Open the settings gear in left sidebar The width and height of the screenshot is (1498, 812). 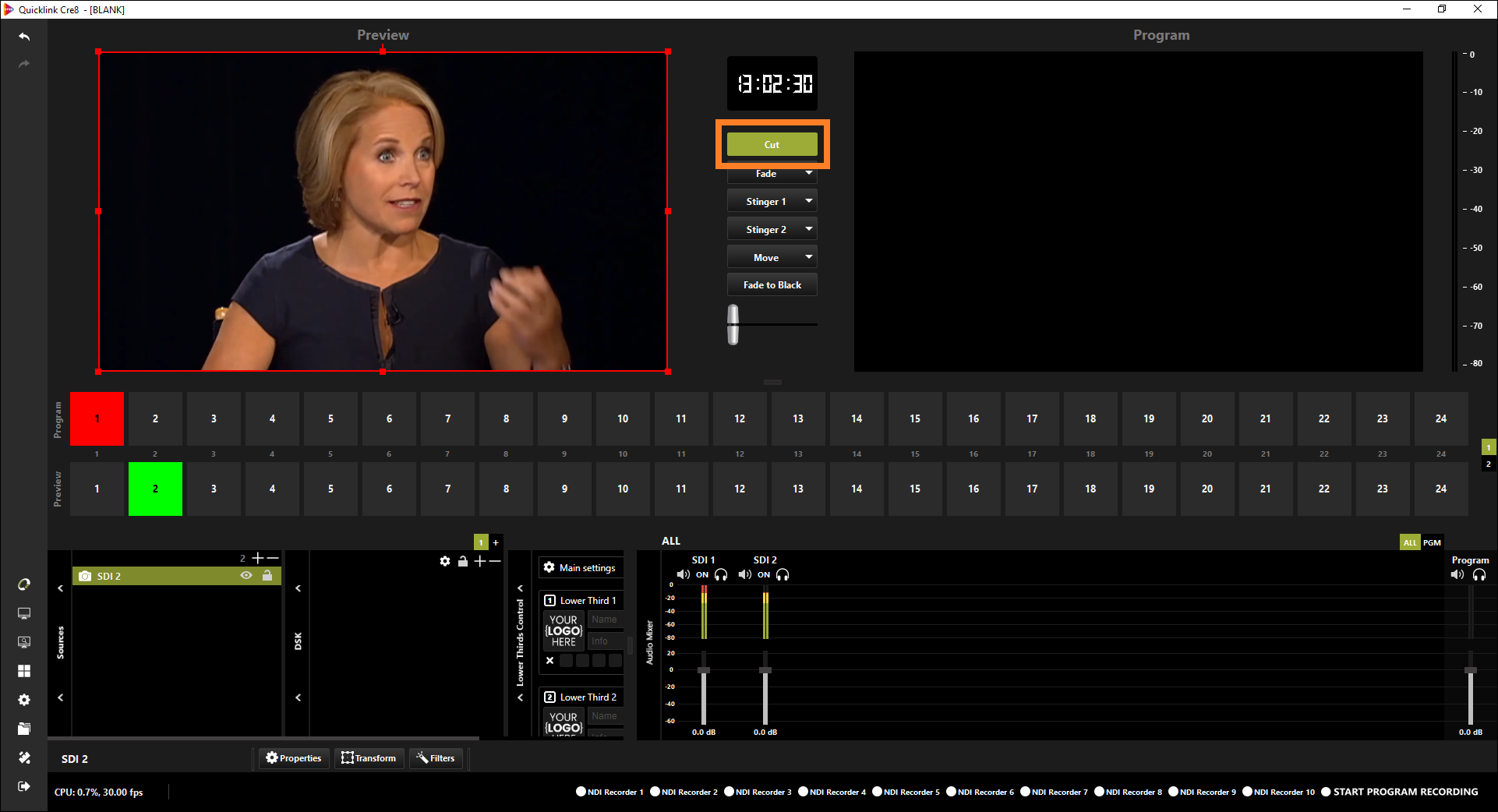point(24,700)
